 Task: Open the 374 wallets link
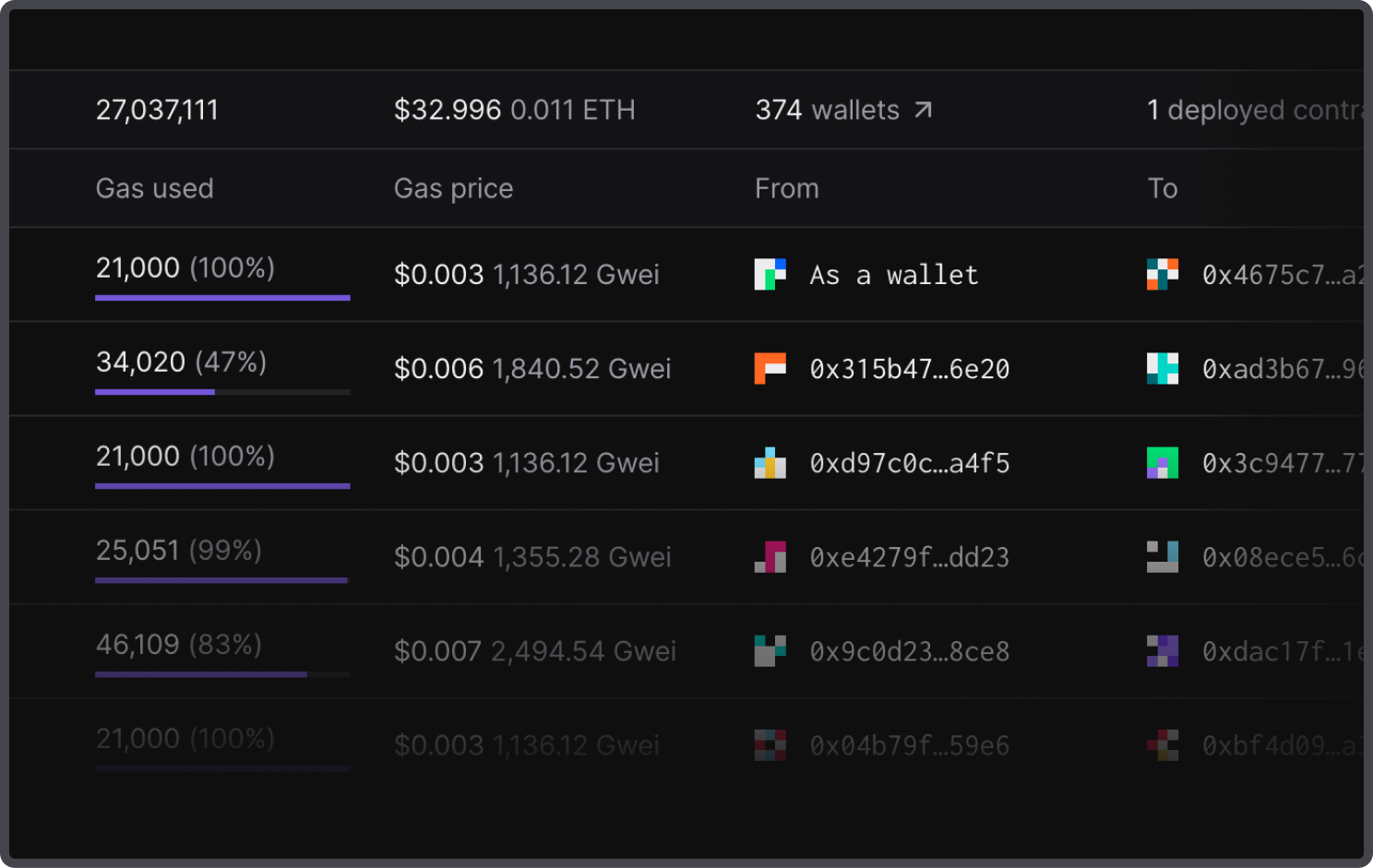pyautogui.click(x=827, y=111)
